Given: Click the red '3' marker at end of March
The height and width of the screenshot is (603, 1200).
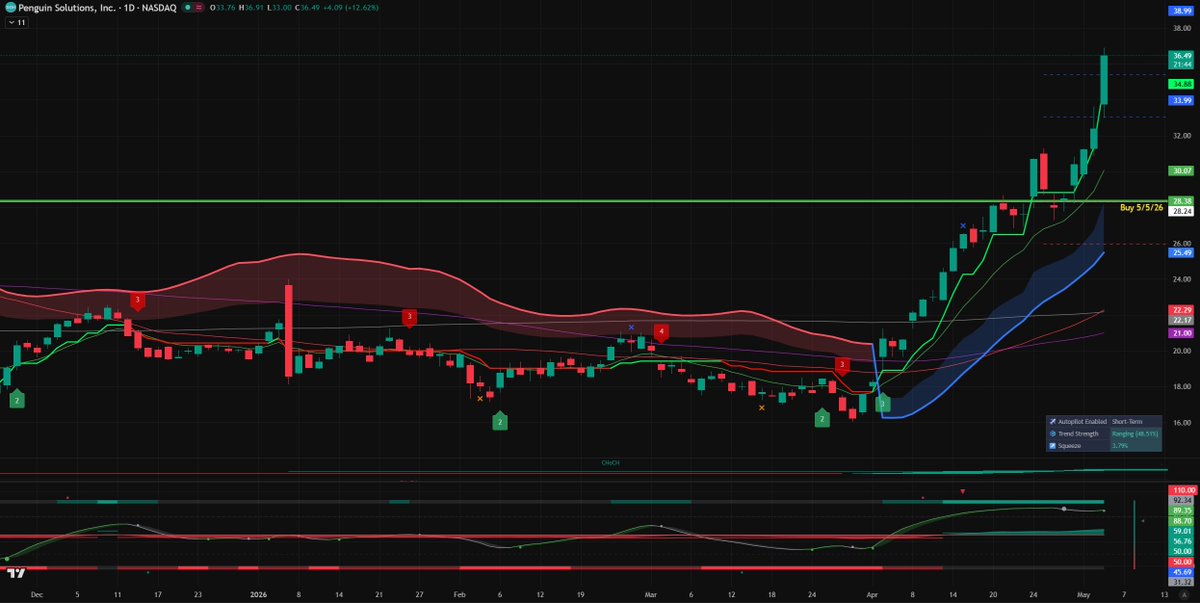Looking at the screenshot, I should (x=843, y=365).
